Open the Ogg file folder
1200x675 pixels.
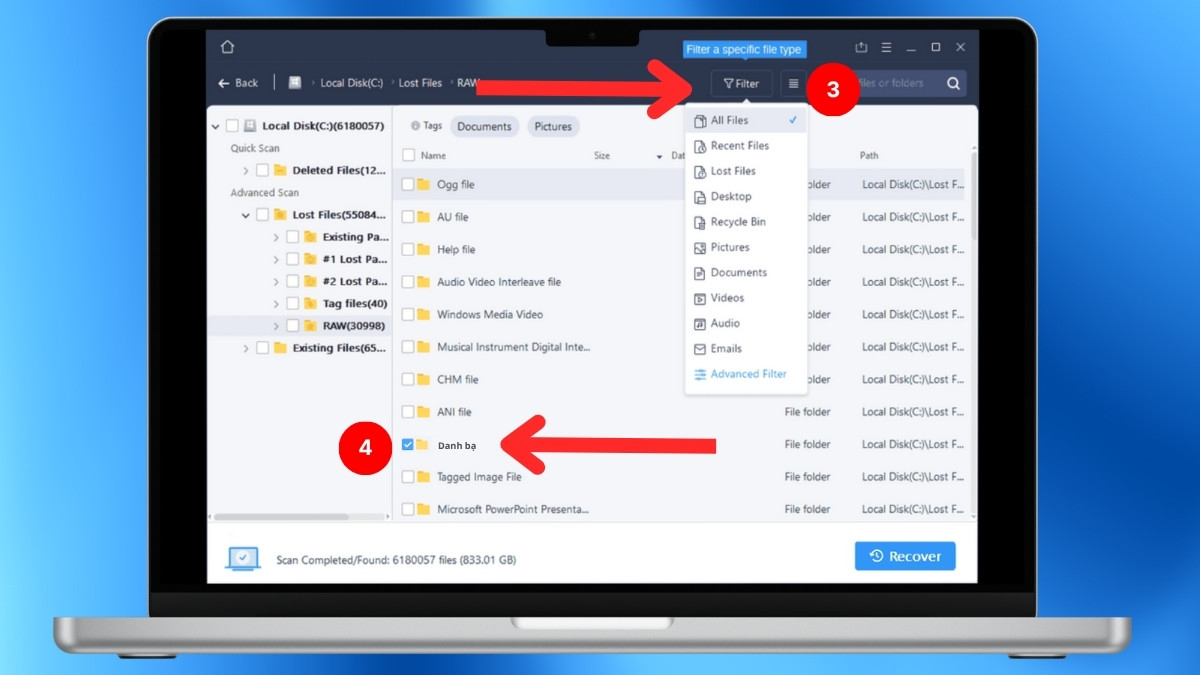455,185
